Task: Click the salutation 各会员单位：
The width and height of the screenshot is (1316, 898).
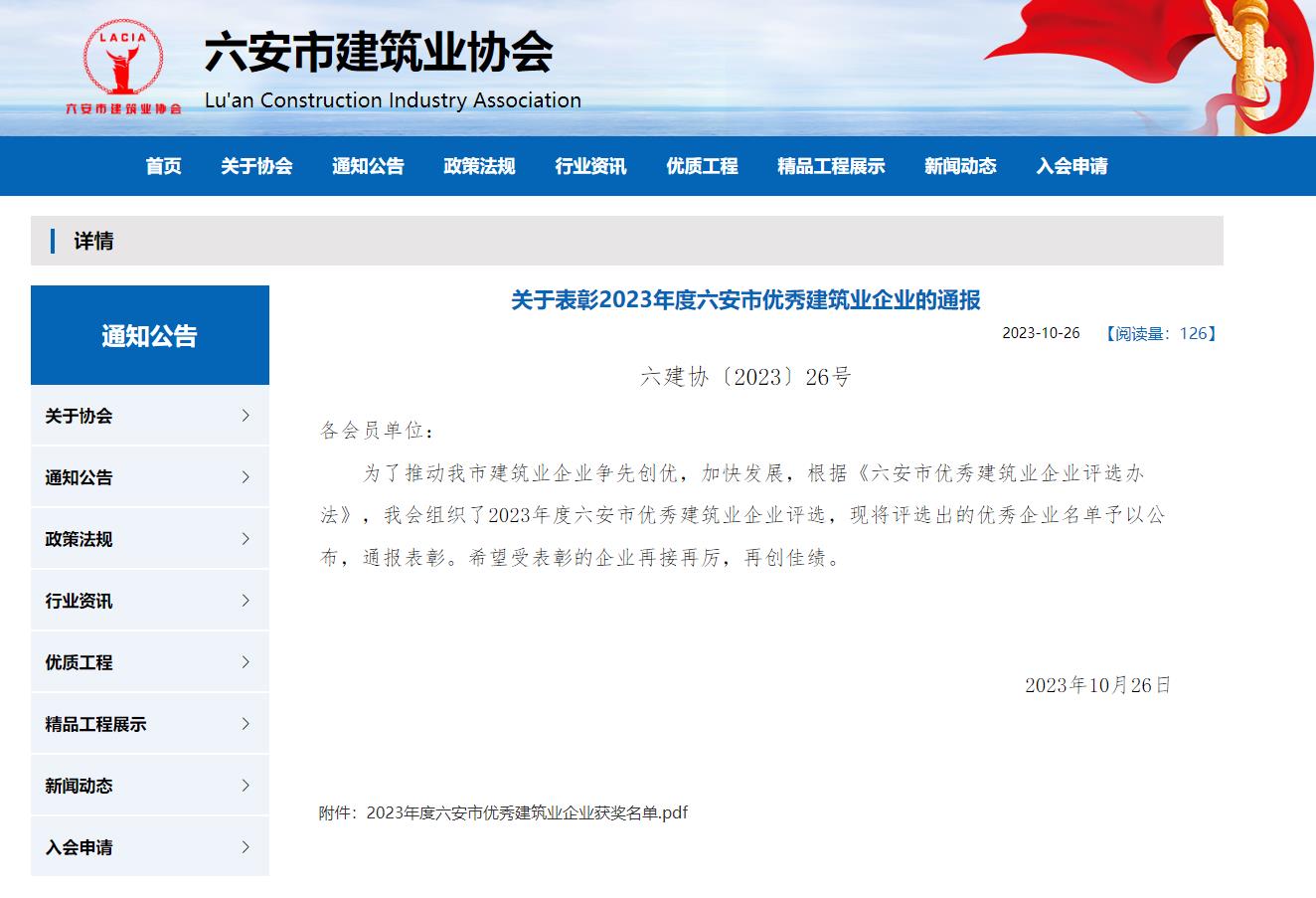Action: pos(378,431)
